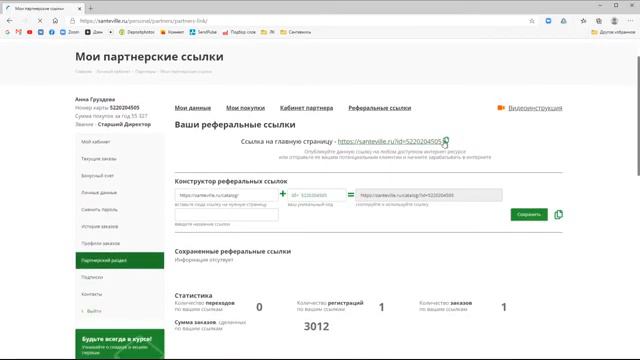Switch to Мои данные tab
Viewport: 640px width, 360px height.
193,108
